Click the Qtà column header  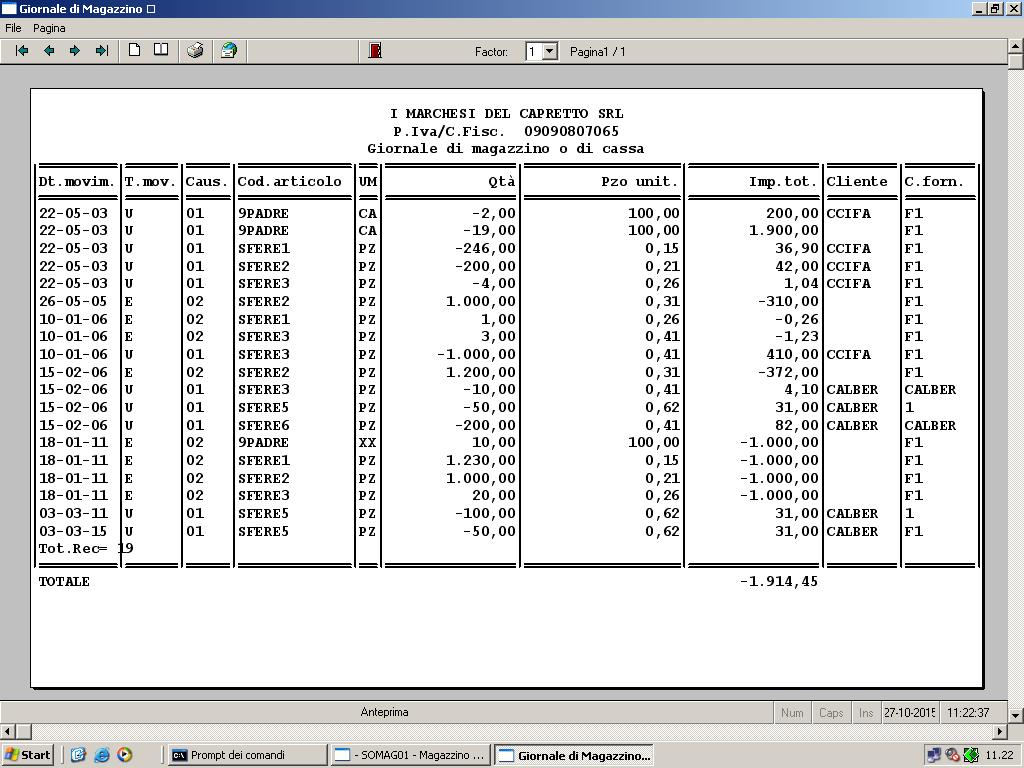[x=502, y=182]
